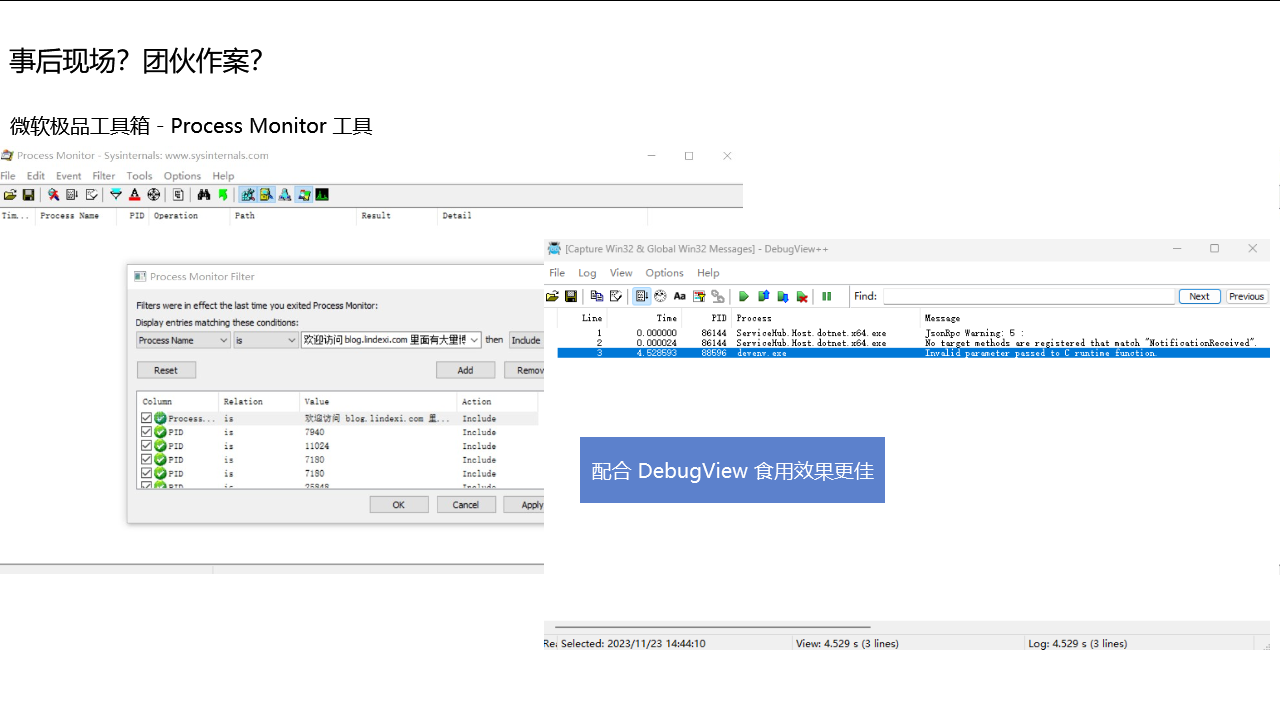
Task: Toggle the Capture magnifier icon in Process Monitor
Action: (53, 195)
